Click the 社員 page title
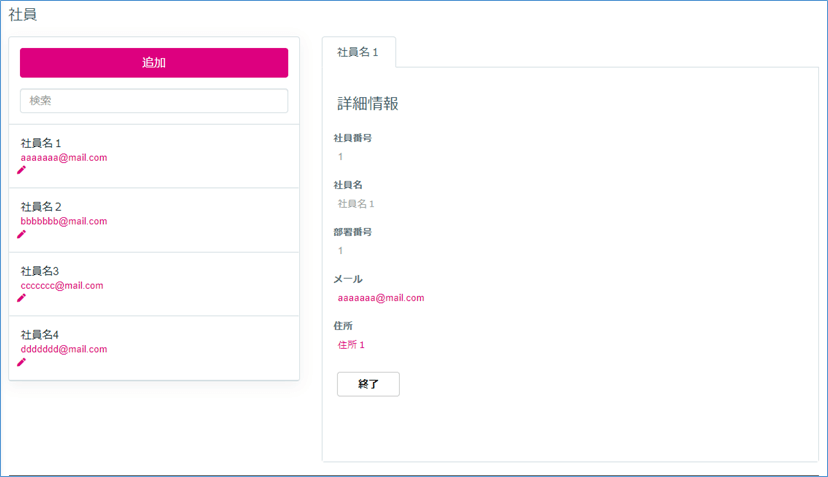 (x=23, y=15)
